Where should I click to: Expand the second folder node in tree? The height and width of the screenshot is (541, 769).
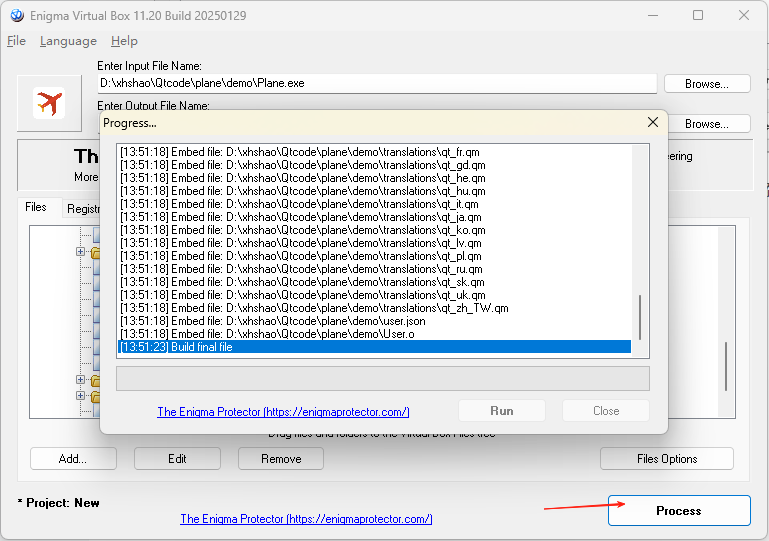tap(80, 380)
